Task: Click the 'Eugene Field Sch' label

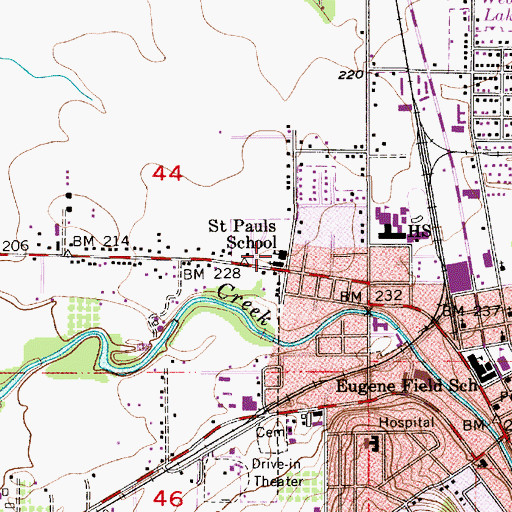Action: [407, 386]
